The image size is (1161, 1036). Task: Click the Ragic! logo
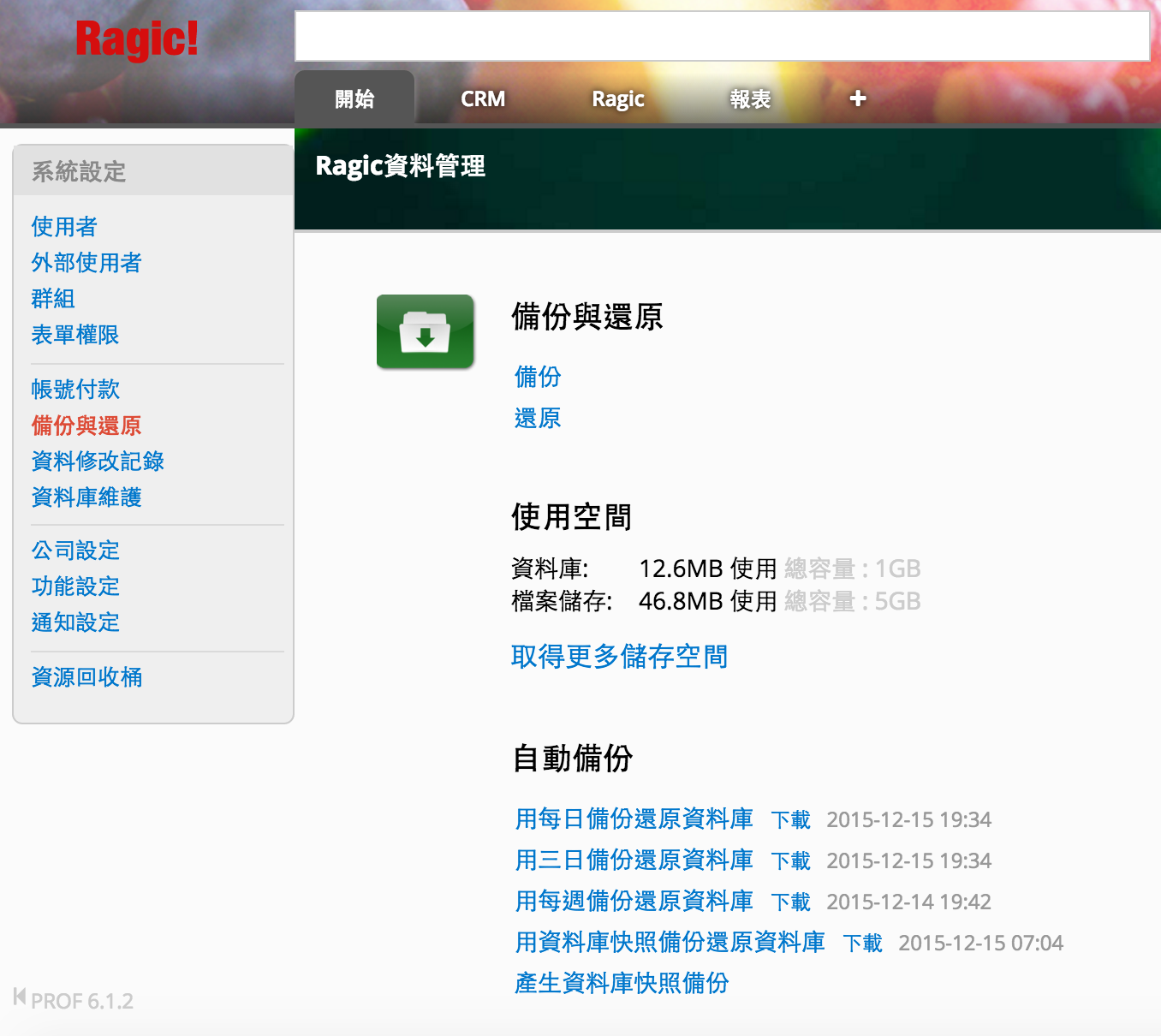pyautogui.click(x=136, y=39)
